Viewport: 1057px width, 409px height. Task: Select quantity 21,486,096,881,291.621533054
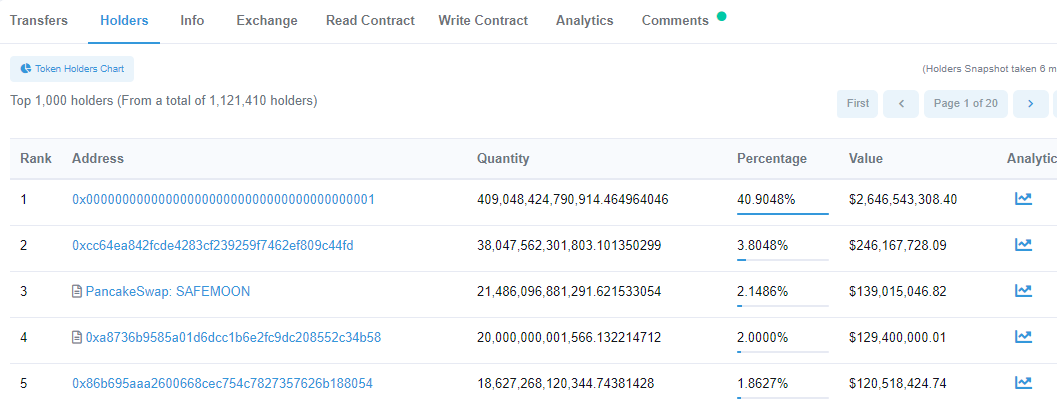[569, 292]
